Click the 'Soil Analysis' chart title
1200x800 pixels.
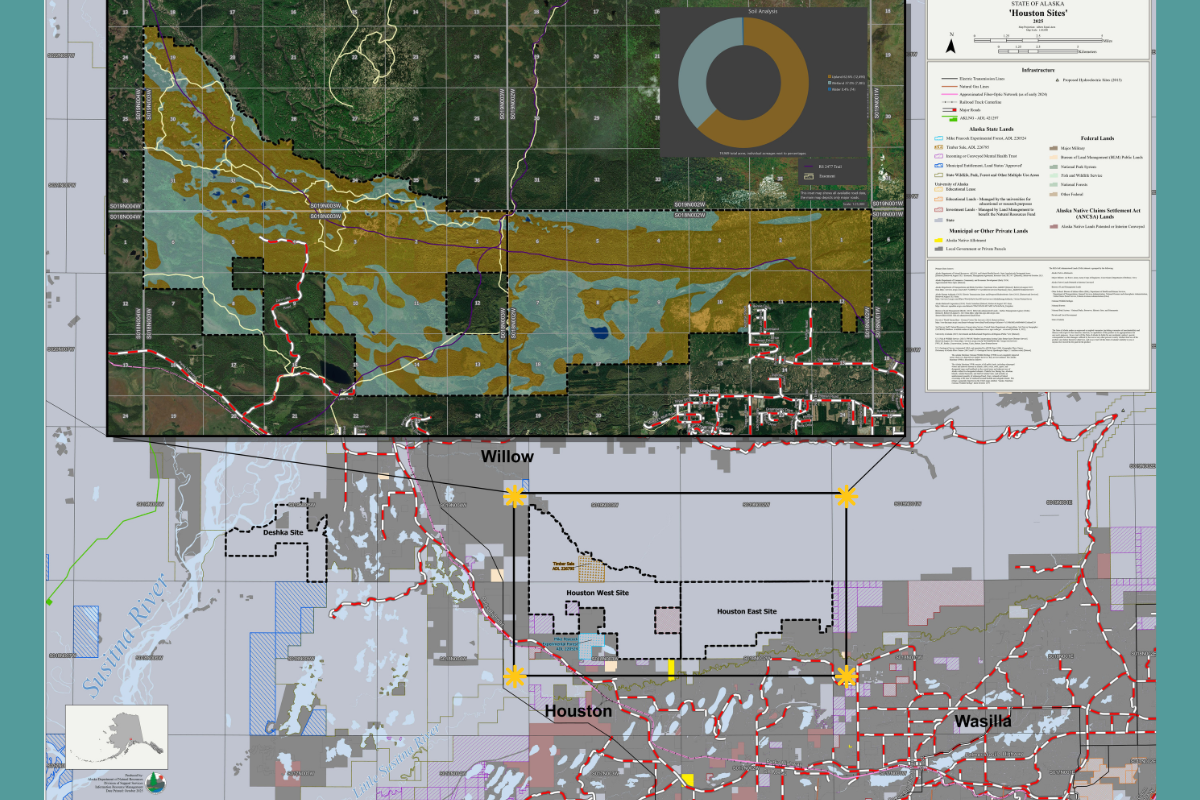pos(763,11)
